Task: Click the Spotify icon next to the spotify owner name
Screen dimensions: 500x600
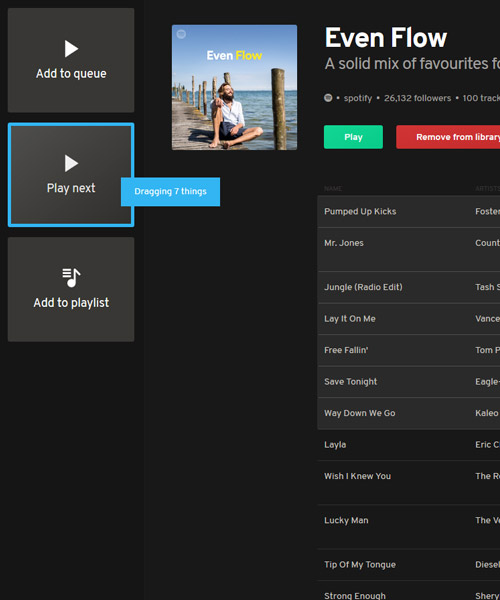Action: (x=328, y=98)
